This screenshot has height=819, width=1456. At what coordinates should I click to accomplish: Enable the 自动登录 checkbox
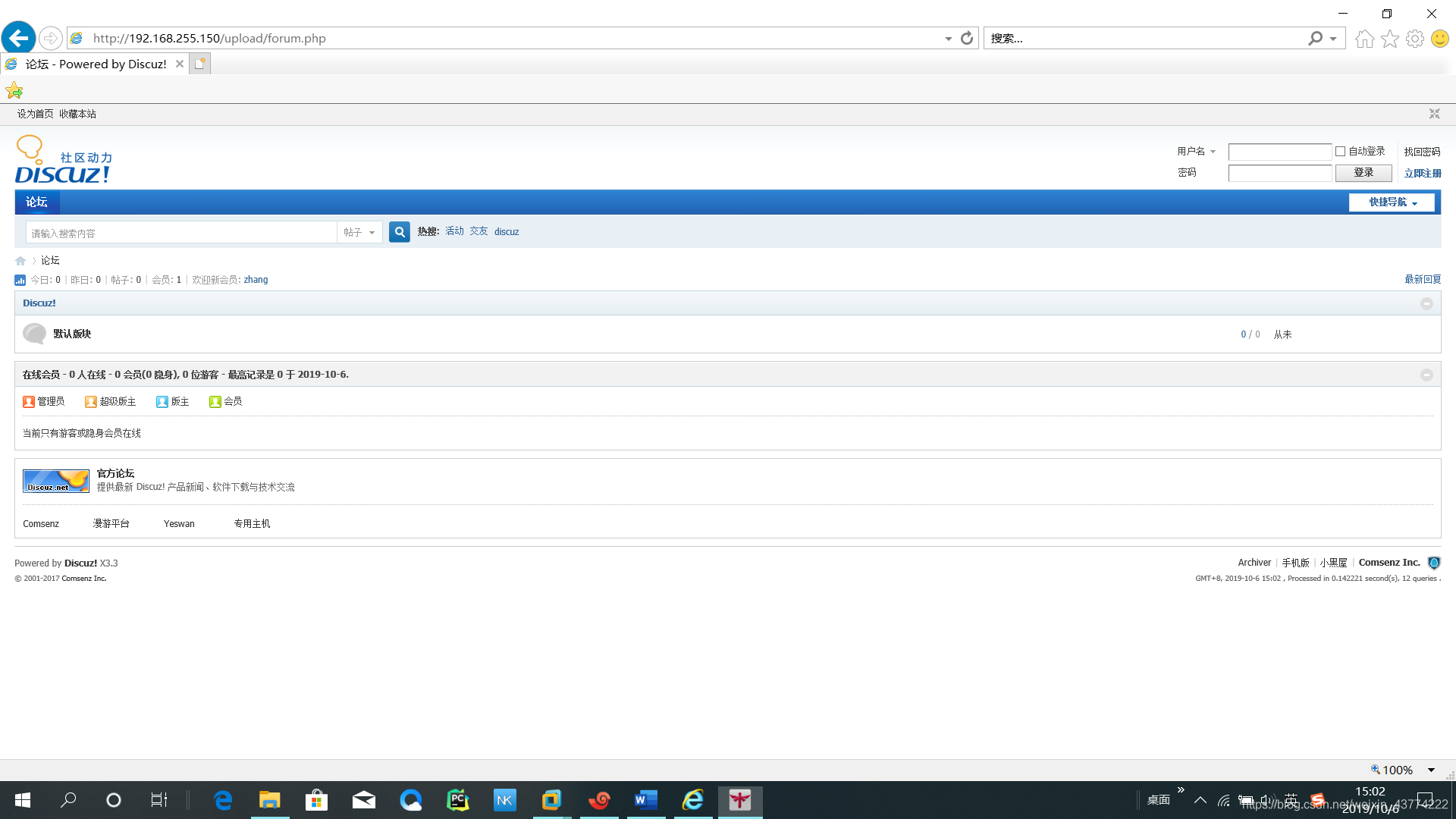pos(1341,152)
